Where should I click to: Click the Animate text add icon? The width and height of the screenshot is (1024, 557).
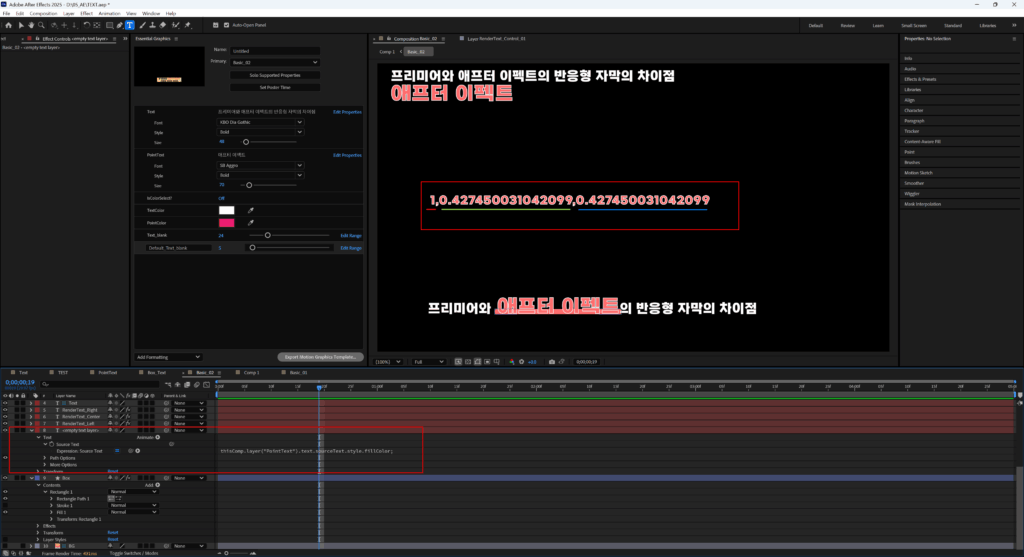tap(157, 438)
